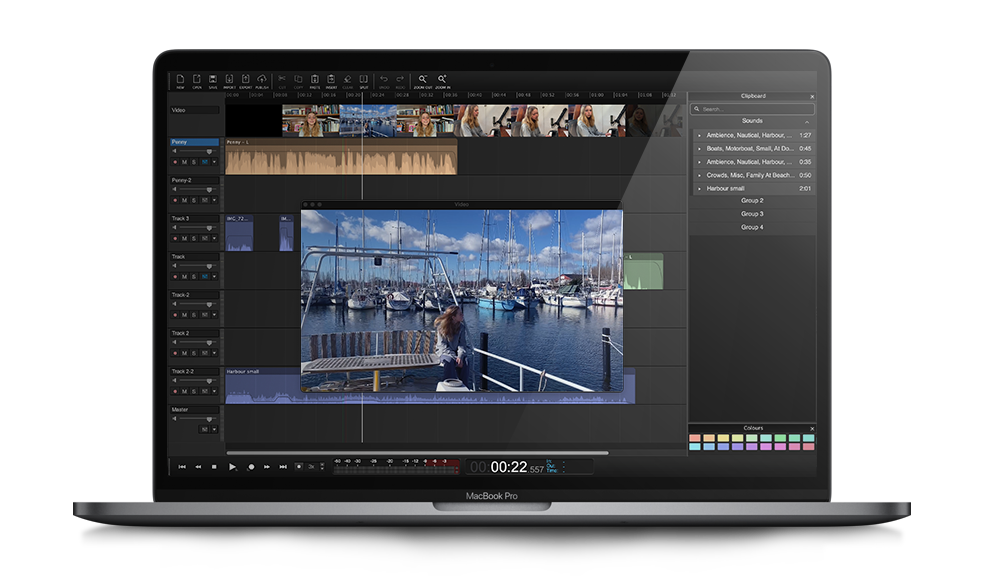
Task: Click the New project icon
Action: pyautogui.click(x=180, y=79)
